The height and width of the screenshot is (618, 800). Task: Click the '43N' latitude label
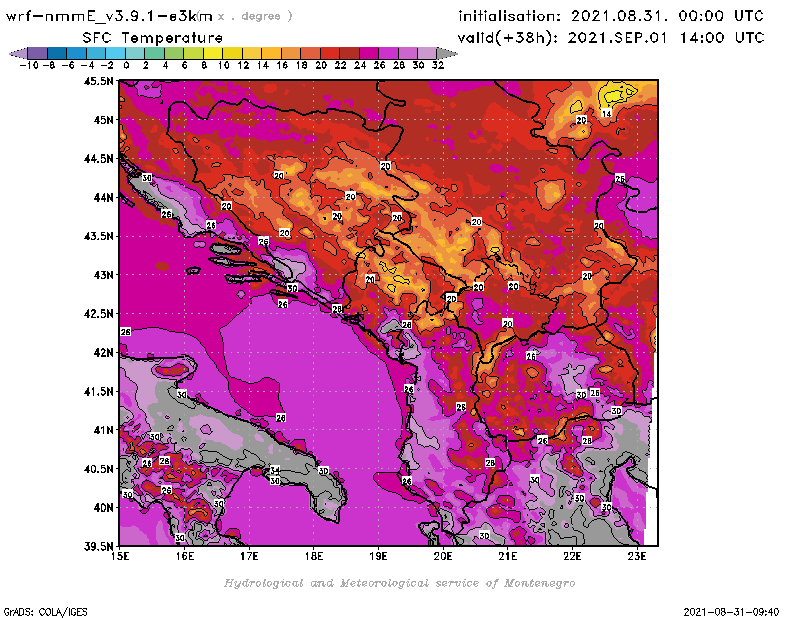[x=103, y=275]
